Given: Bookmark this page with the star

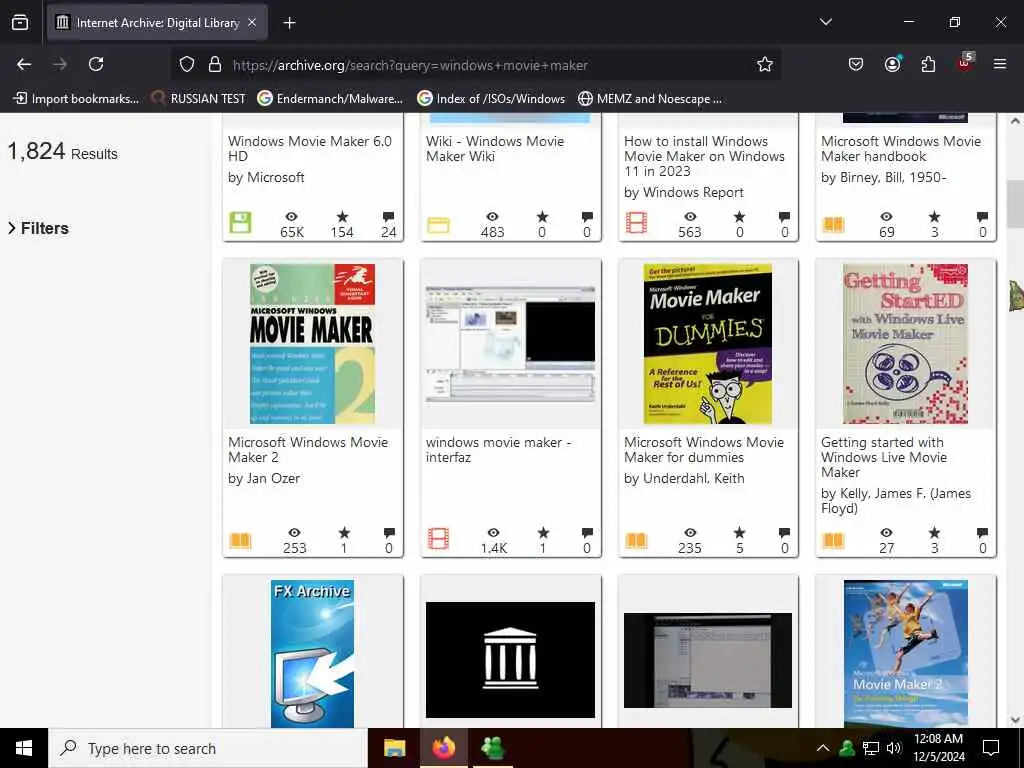Looking at the screenshot, I should (765, 65).
